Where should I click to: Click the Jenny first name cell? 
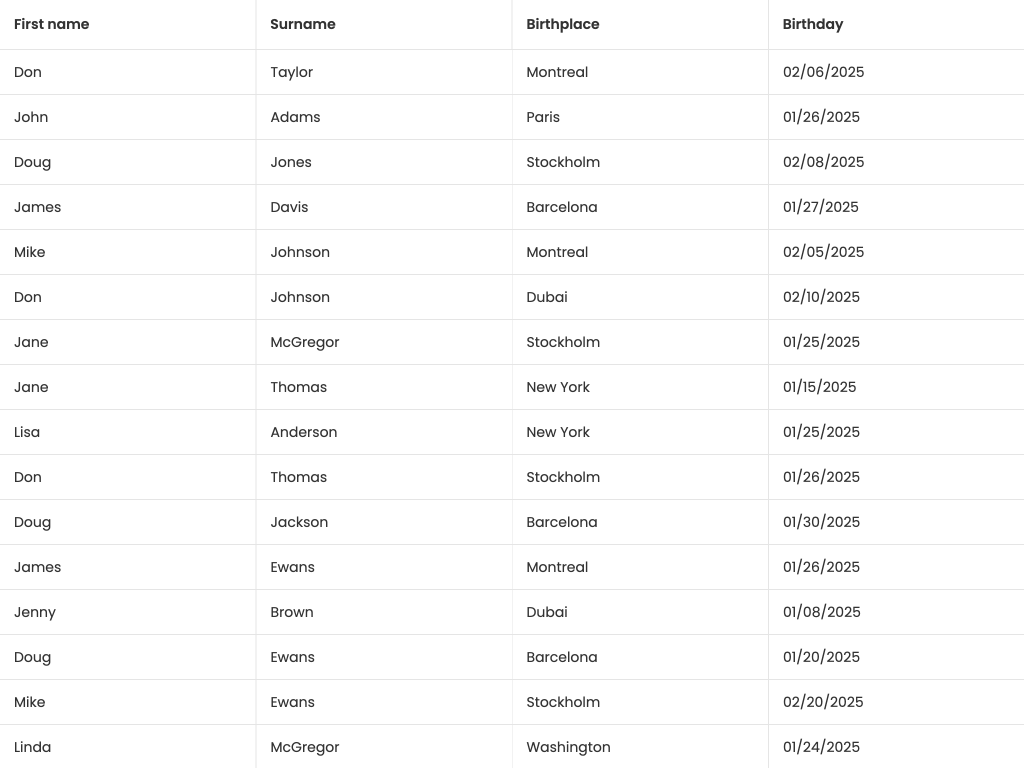point(35,612)
